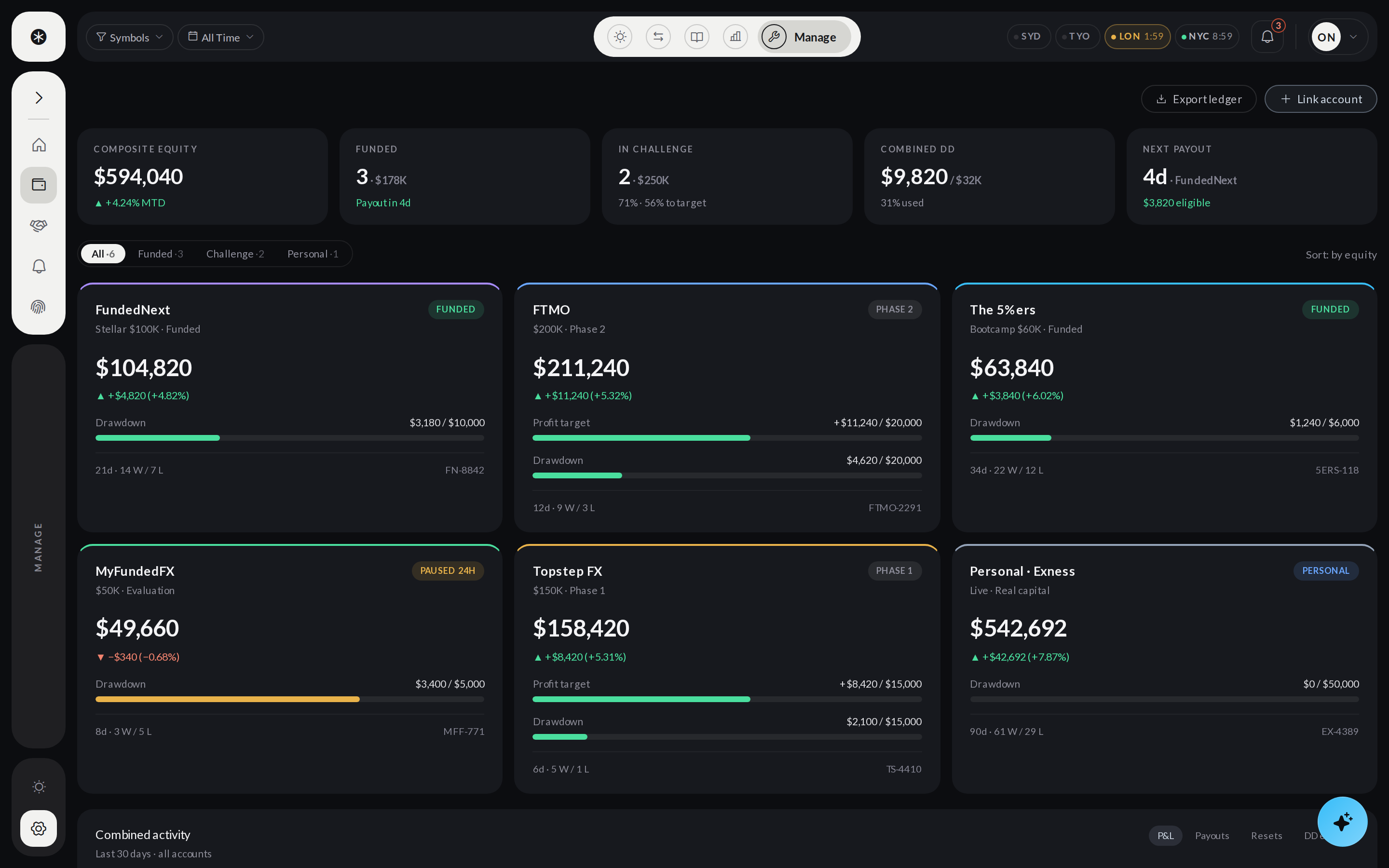Open the AI sparkle assistant button

1342,822
